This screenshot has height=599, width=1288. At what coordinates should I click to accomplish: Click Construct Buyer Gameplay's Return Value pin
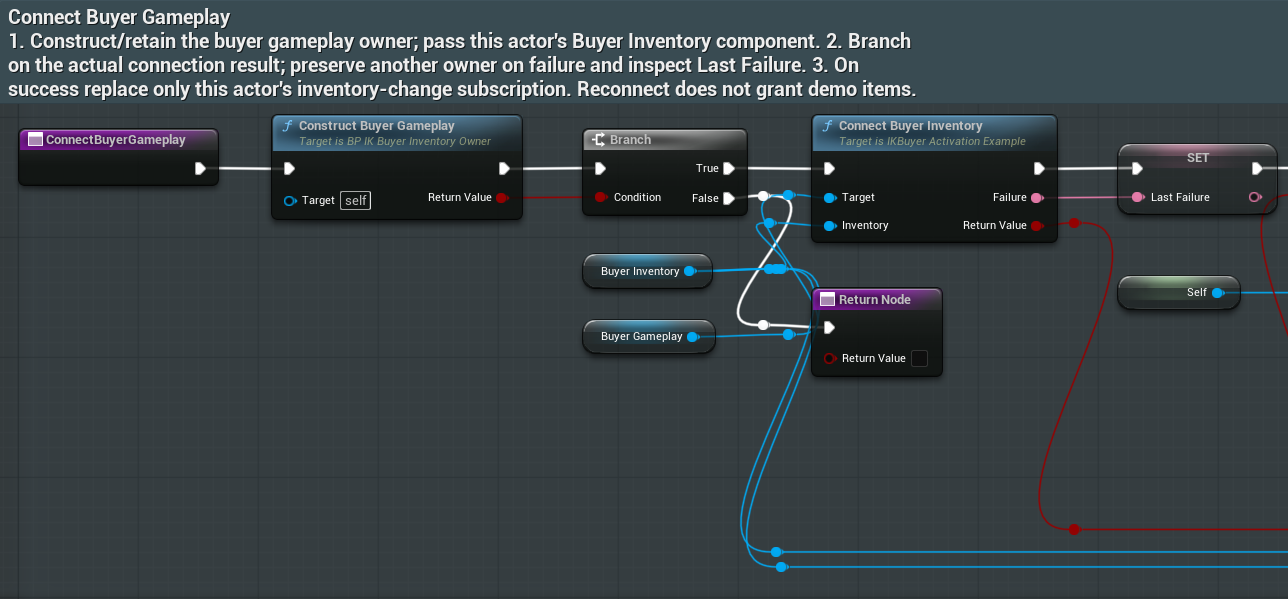click(x=502, y=197)
